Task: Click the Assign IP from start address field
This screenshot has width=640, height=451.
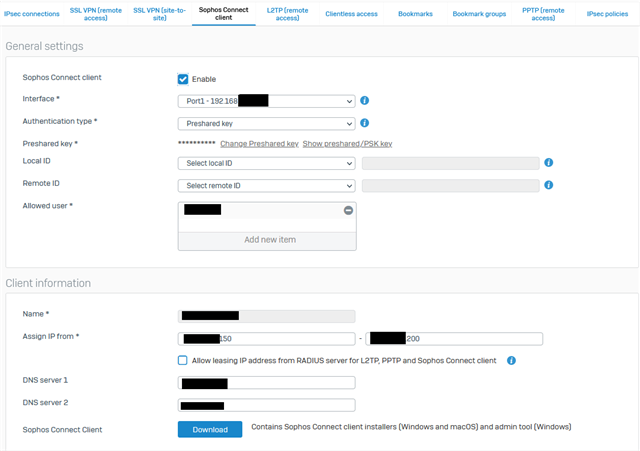Action: point(267,339)
